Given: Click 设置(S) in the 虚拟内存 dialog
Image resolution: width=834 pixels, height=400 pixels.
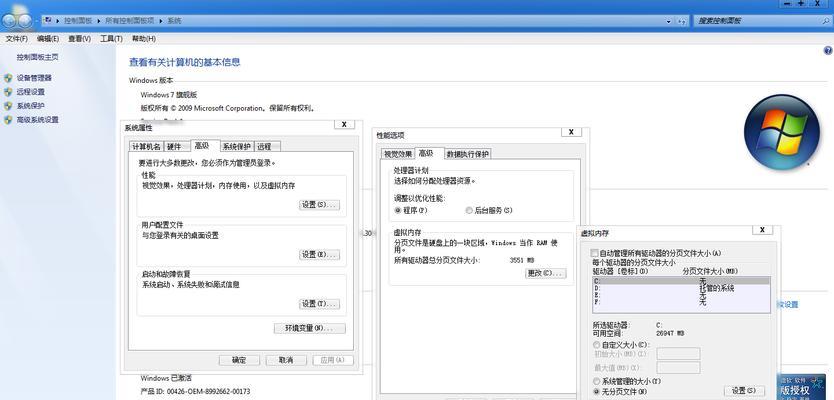Looking at the screenshot, I should pos(744,390).
